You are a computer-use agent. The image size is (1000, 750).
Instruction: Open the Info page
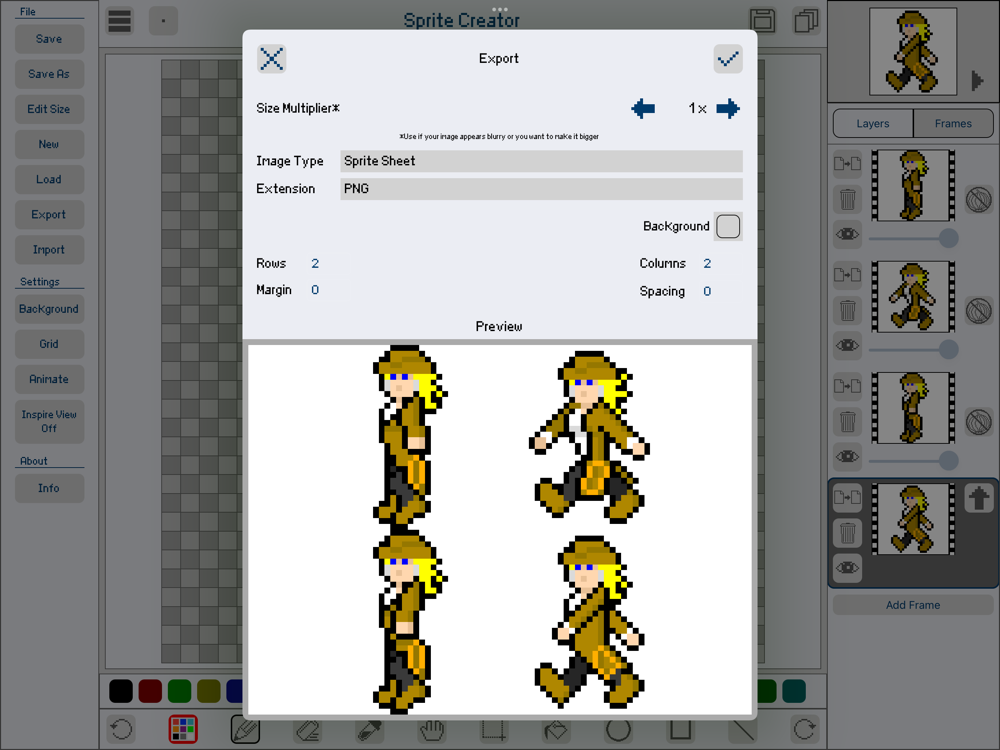click(x=49, y=488)
